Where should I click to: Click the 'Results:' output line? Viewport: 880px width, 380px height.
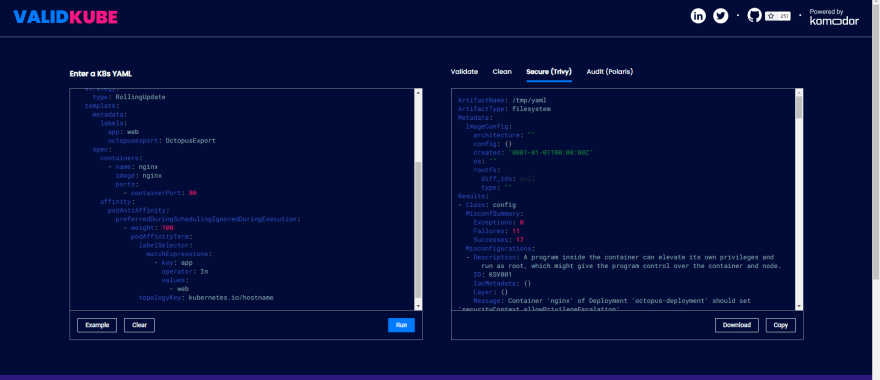(x=473, y=196)
